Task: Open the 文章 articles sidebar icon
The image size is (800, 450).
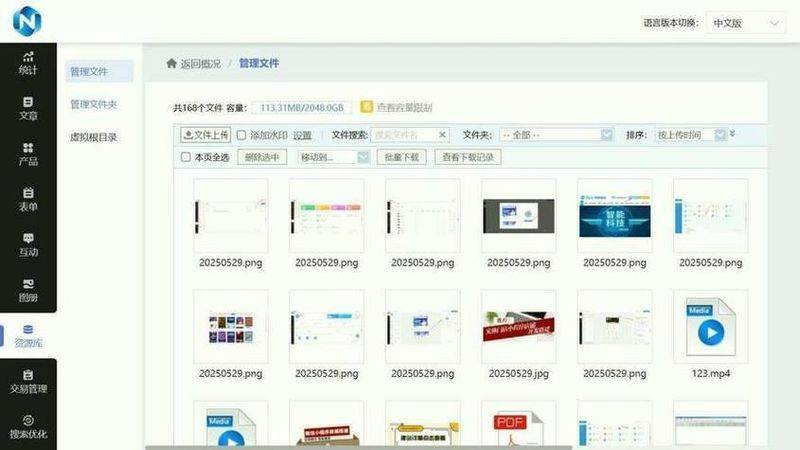Action: click(x=28, y=108)
